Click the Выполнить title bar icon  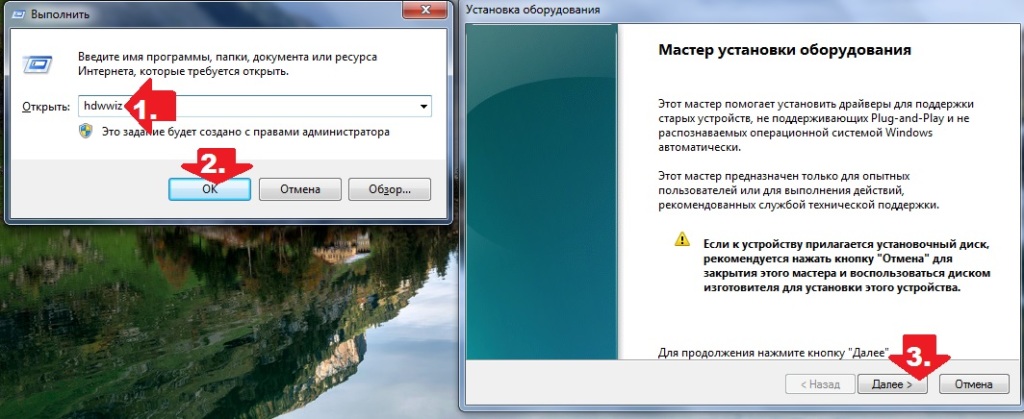click(19, 14)
